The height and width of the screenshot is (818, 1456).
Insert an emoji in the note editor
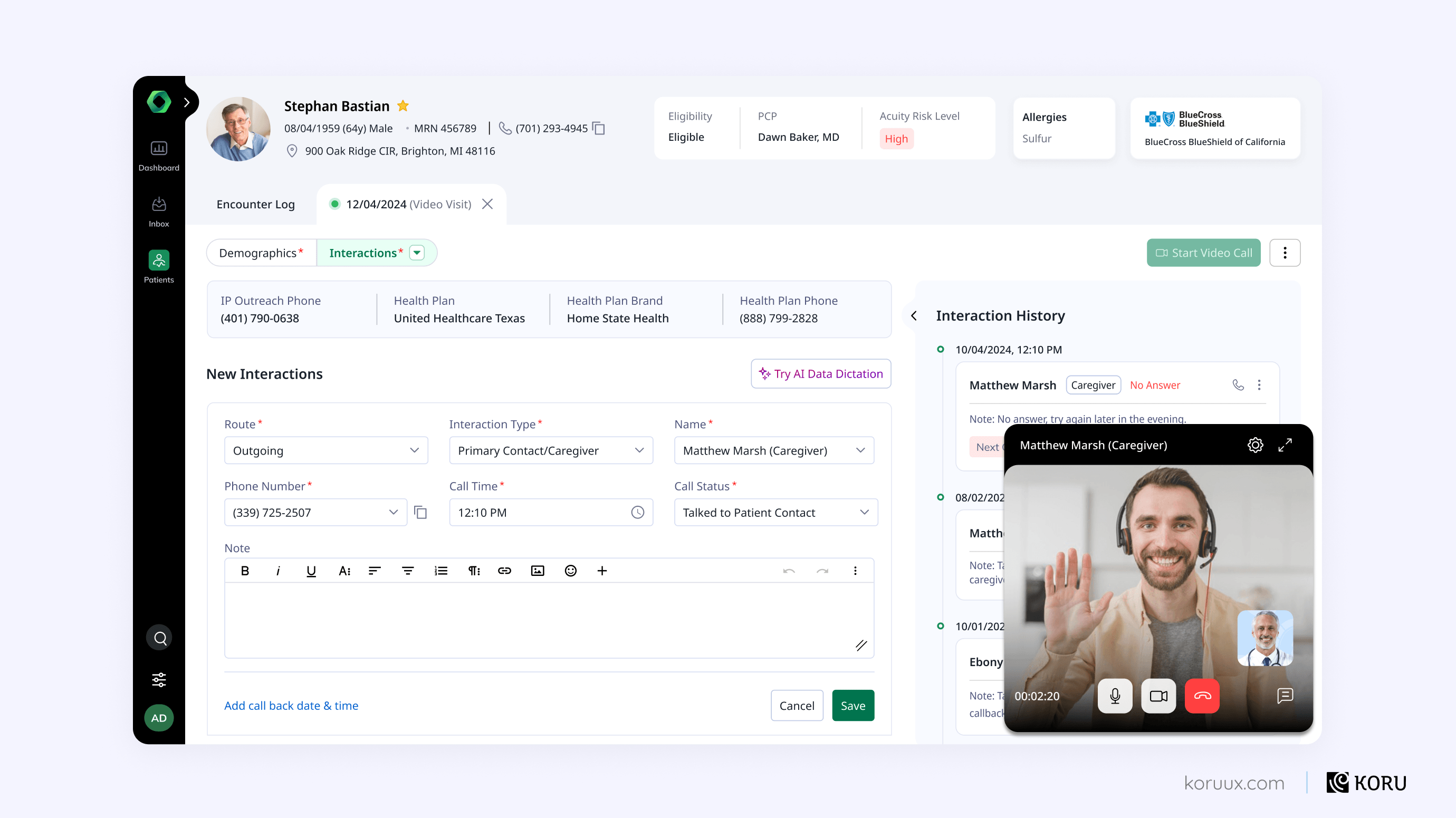(x=570, y=571)
